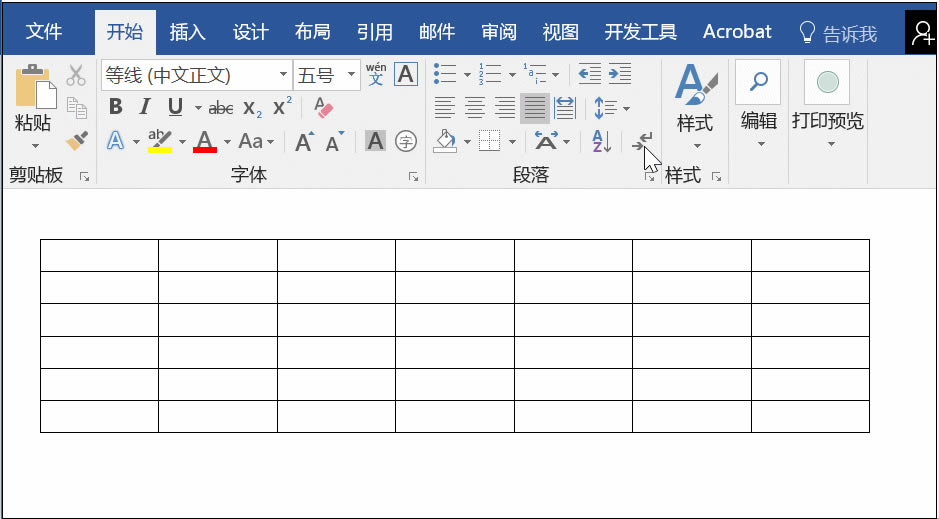Click the character border icon
The image size is (939, 519).
pyautogui.click(x=405, y=75)
